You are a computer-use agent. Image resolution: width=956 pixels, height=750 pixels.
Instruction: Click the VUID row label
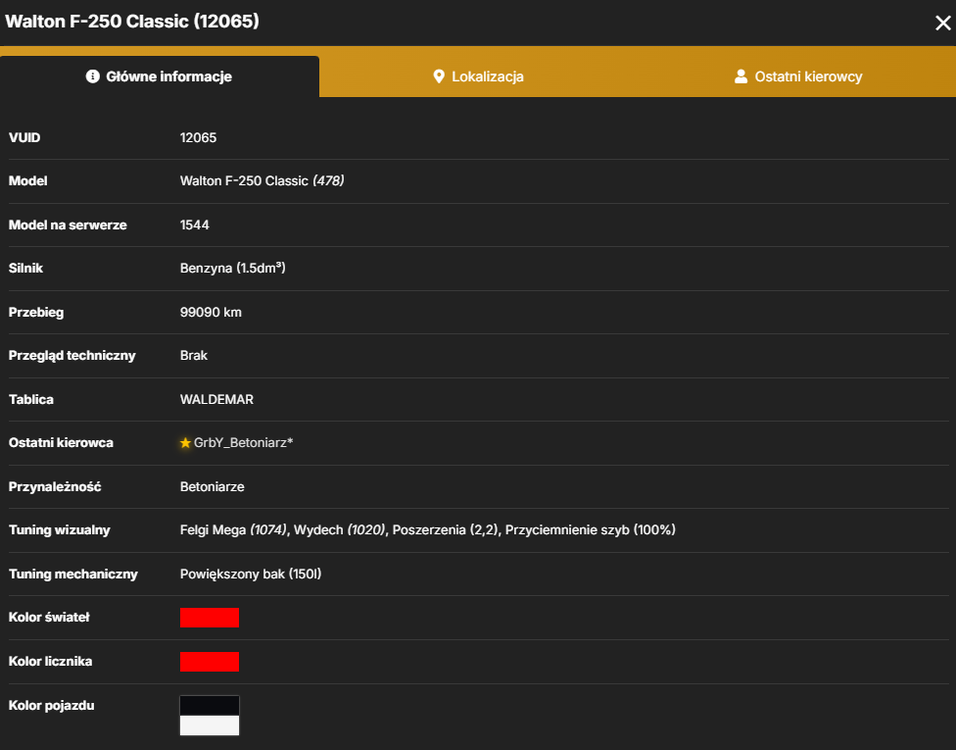[24, 138]
